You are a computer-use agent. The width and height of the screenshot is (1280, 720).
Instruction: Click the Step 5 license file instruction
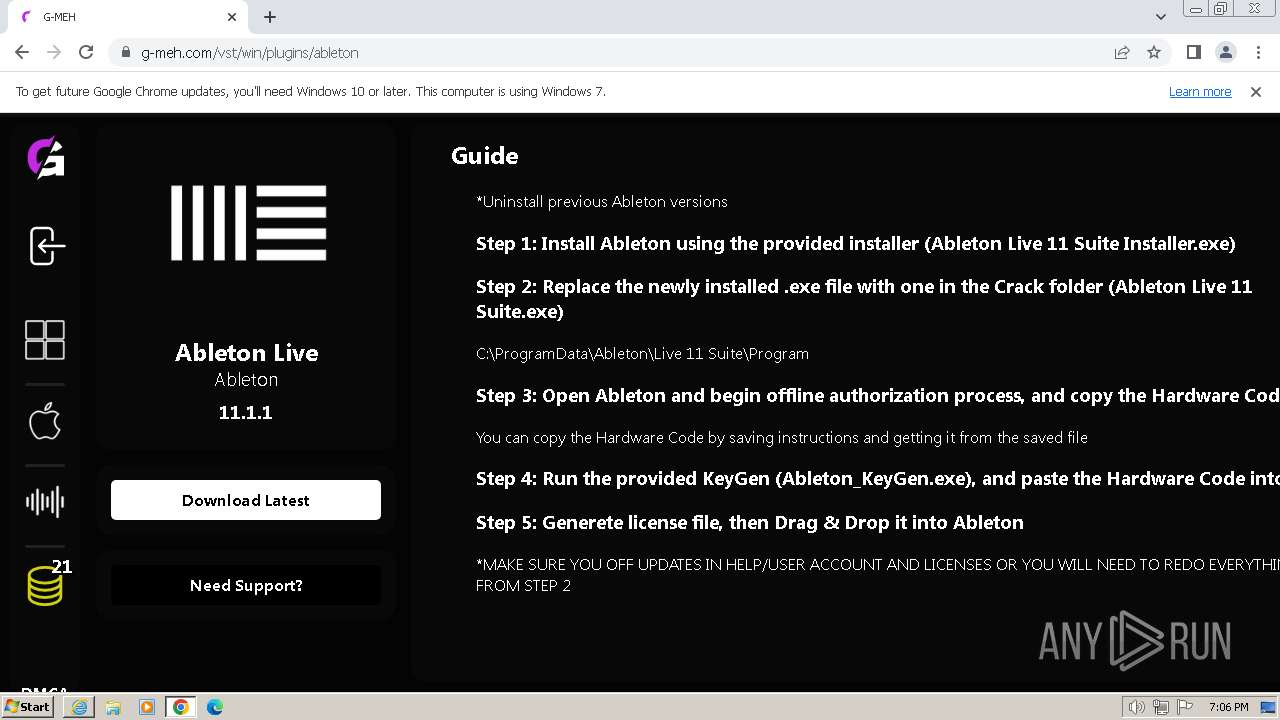tap(749, 523)
